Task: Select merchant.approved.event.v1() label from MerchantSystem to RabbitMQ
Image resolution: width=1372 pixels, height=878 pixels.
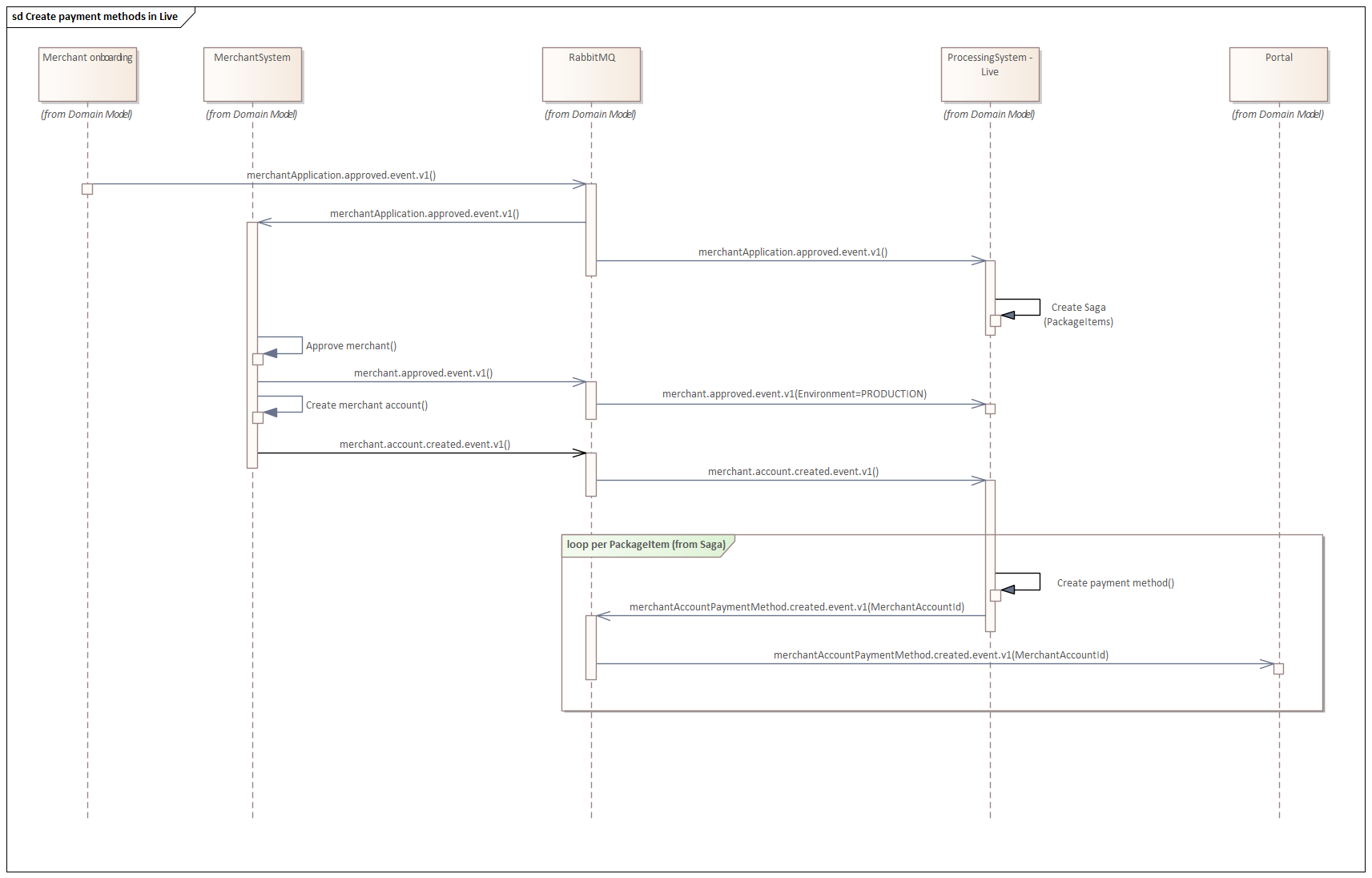Action: [x=423, y=373]
